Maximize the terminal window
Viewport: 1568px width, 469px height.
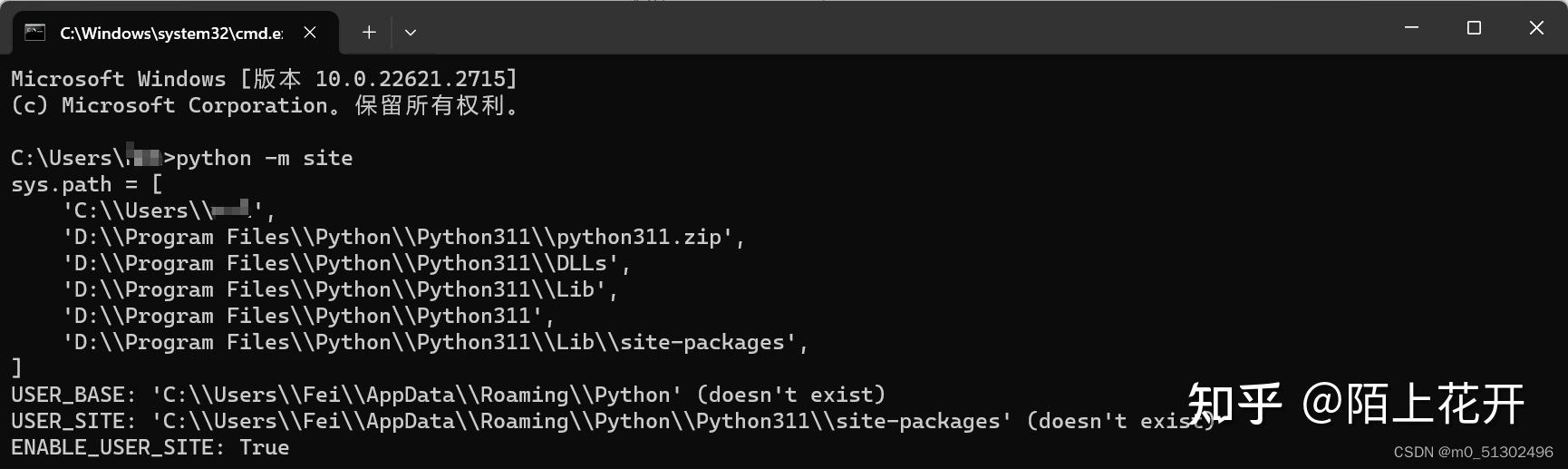pyautogui.click(x=1474, y=28)
